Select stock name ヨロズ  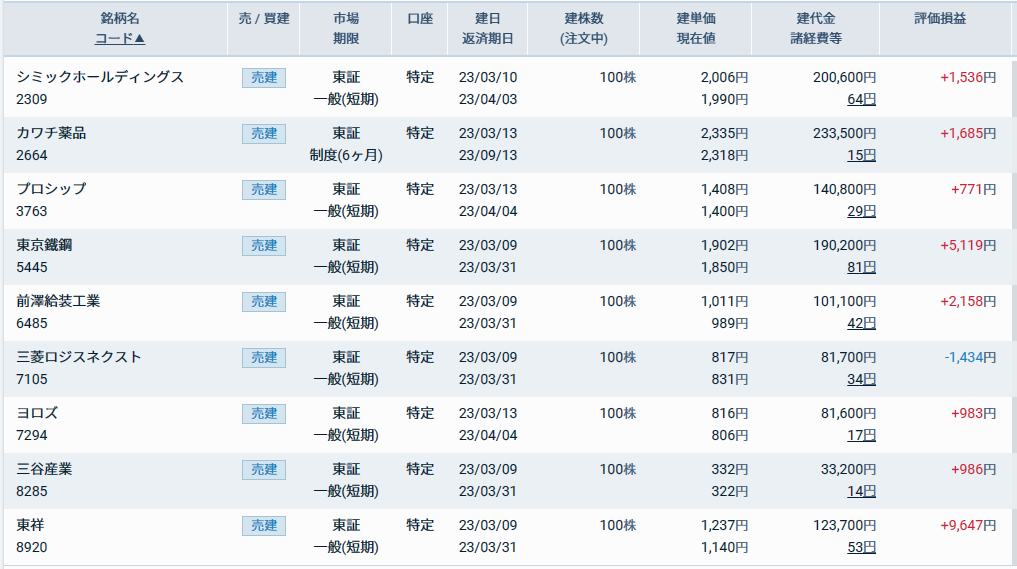(37, 413)
